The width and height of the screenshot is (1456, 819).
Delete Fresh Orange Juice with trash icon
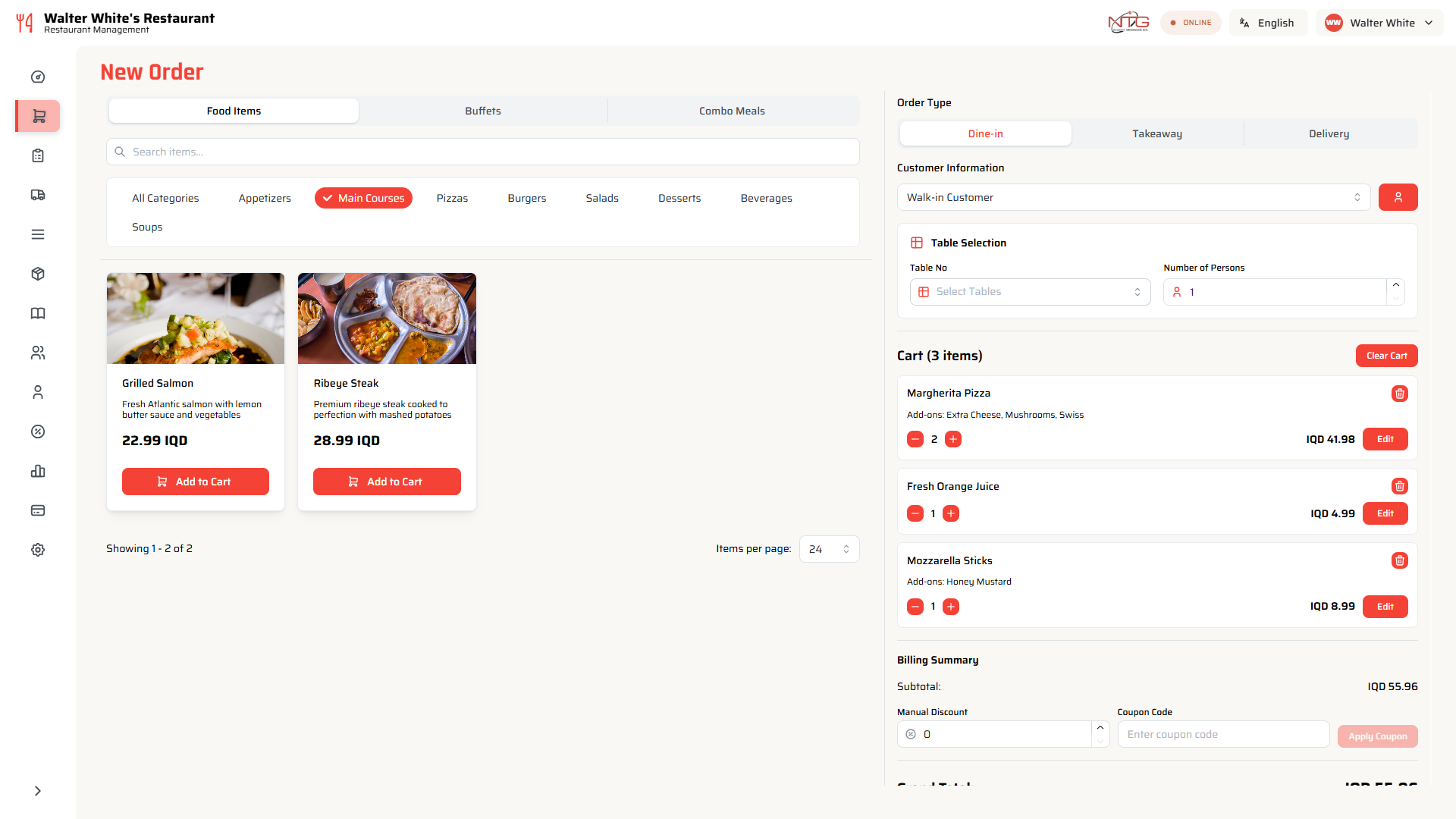click(x=1400, y=486)
